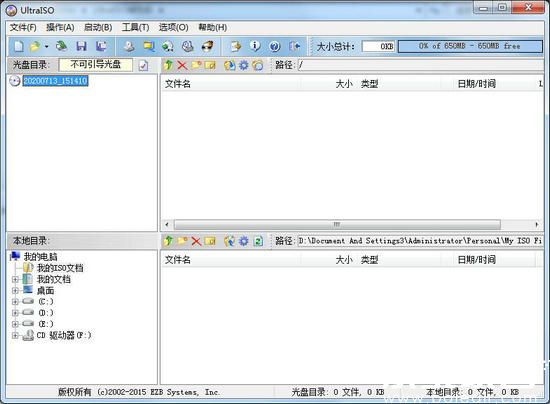Open the 帮助(H) menu
Screen dimensions: 550x404
click(x=213, y=27)
